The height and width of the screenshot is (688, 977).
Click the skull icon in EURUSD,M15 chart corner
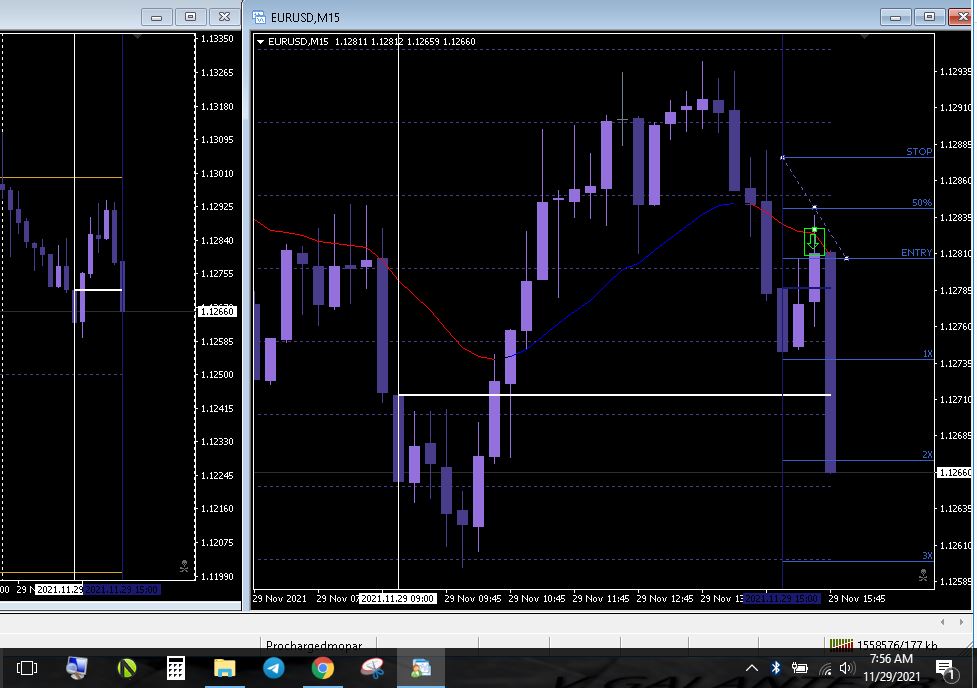point(923,575)
